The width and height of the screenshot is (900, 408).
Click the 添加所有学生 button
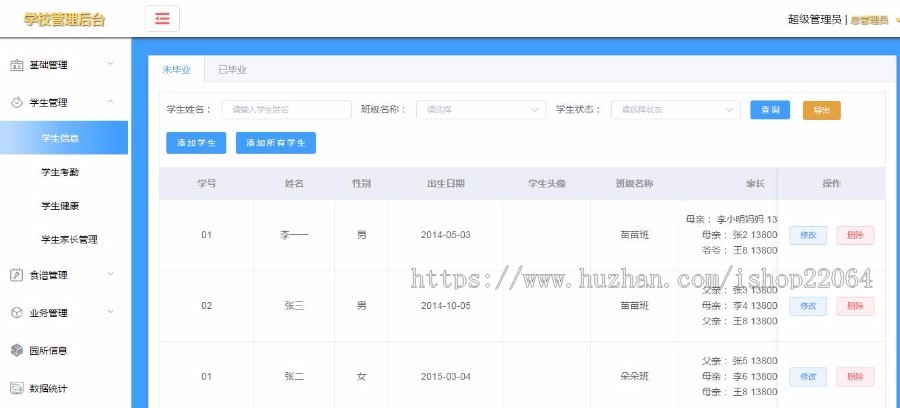[276, 143]
